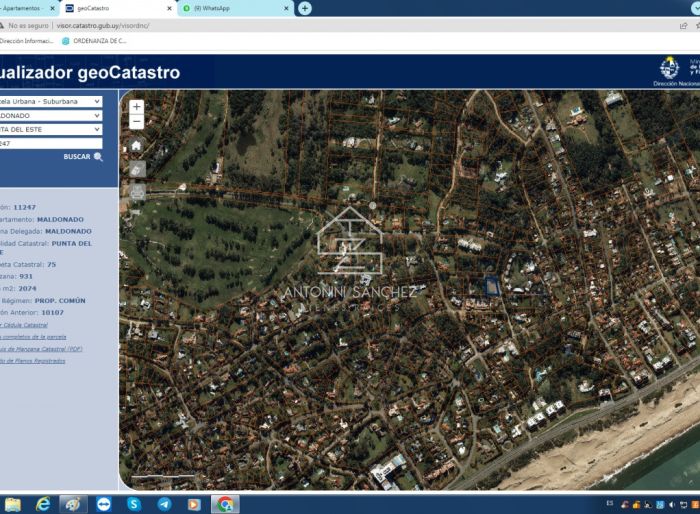700x514 pixels.
Task: Open the media player from taskbar
Action: [x=194, y=504]
